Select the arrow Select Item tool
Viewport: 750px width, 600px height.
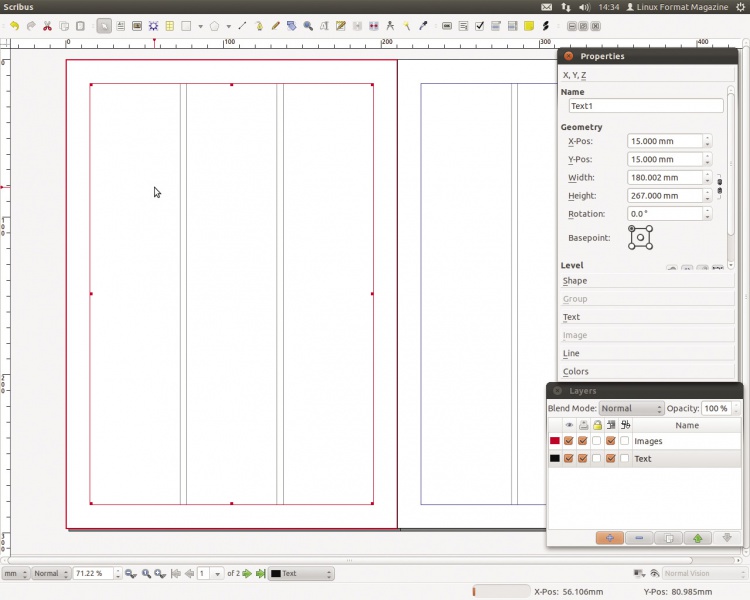tap(104, 26)
